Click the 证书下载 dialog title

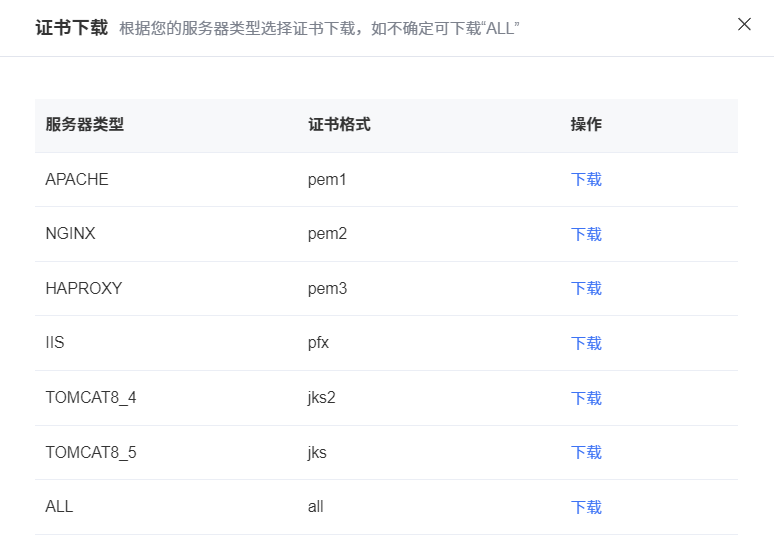(x=71, y=27)
